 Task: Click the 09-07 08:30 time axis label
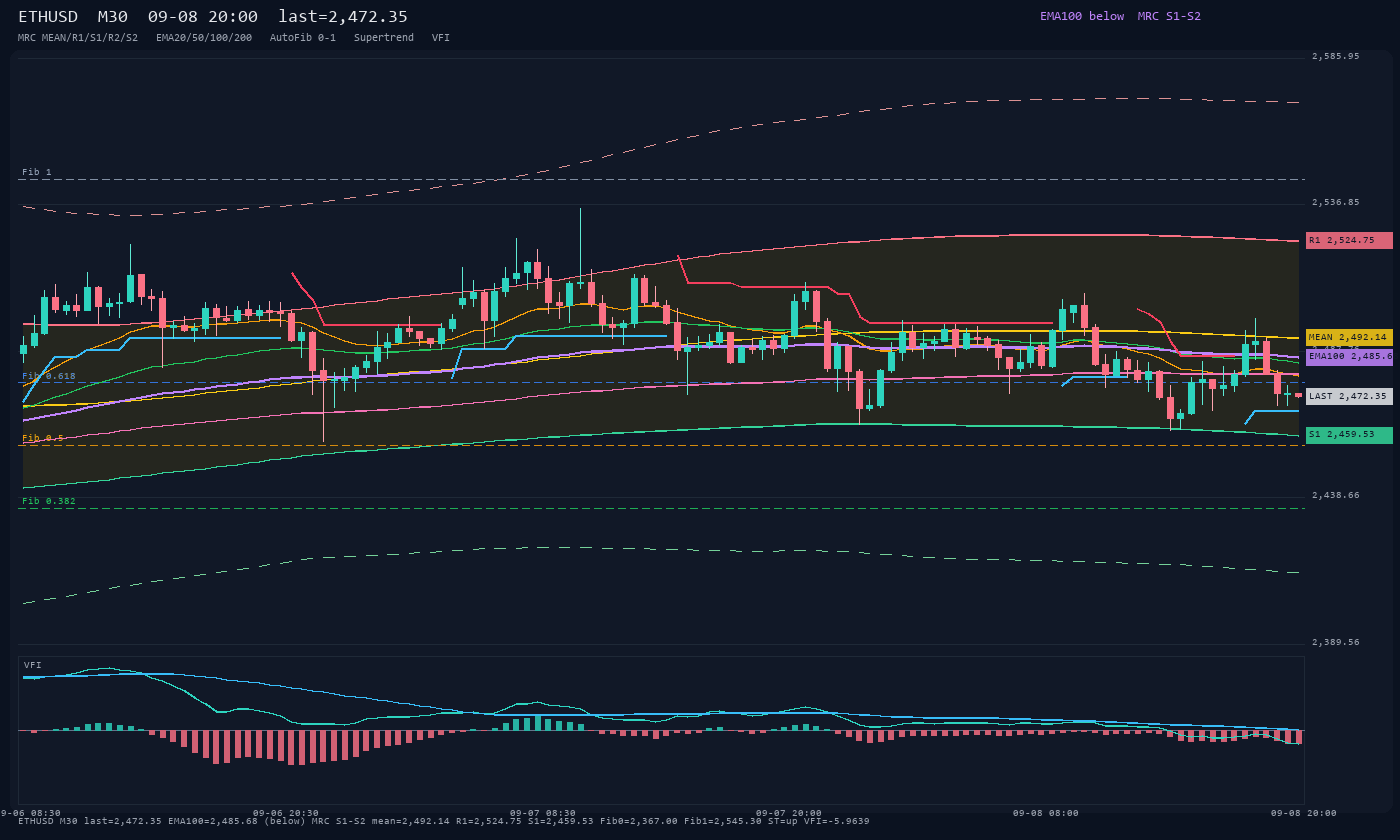coord(543,813)
